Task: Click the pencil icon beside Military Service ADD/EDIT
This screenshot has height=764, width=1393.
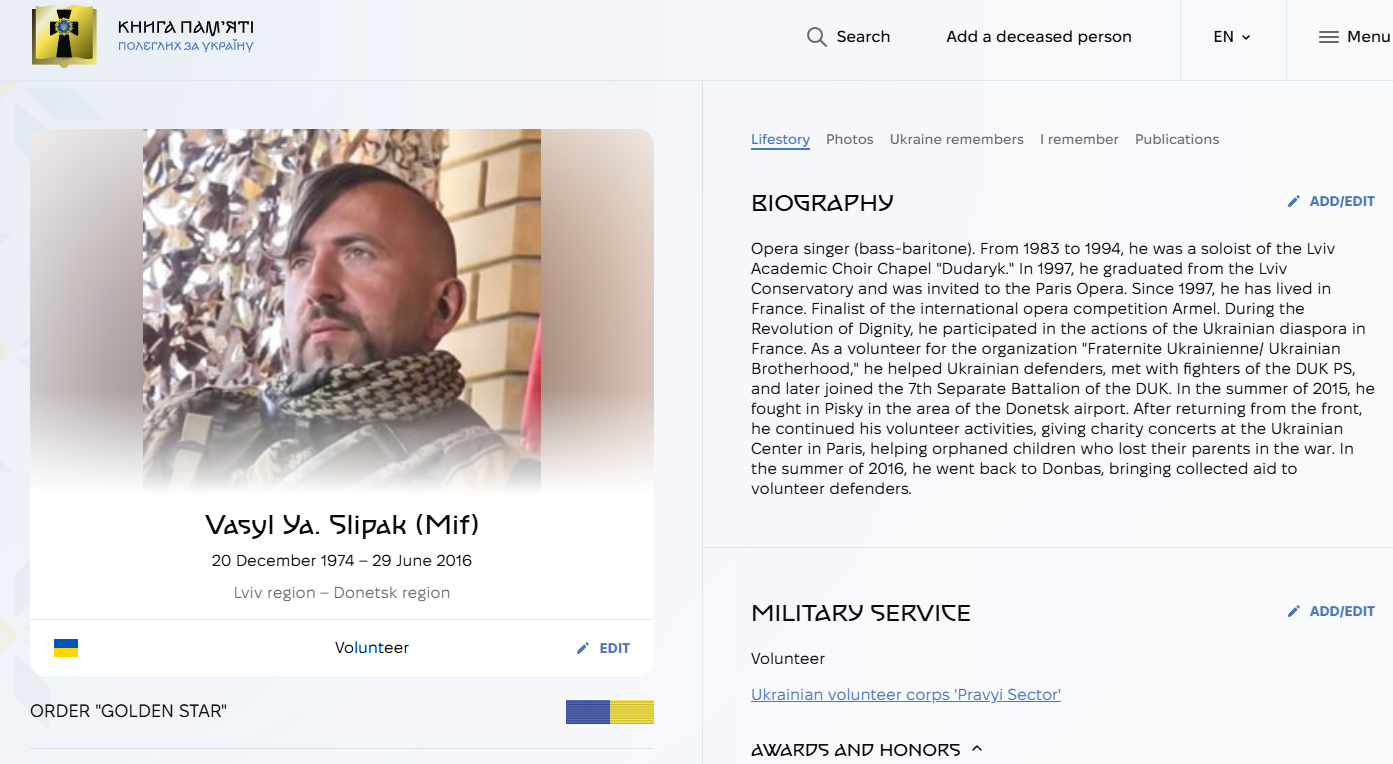Action: 1294,611
